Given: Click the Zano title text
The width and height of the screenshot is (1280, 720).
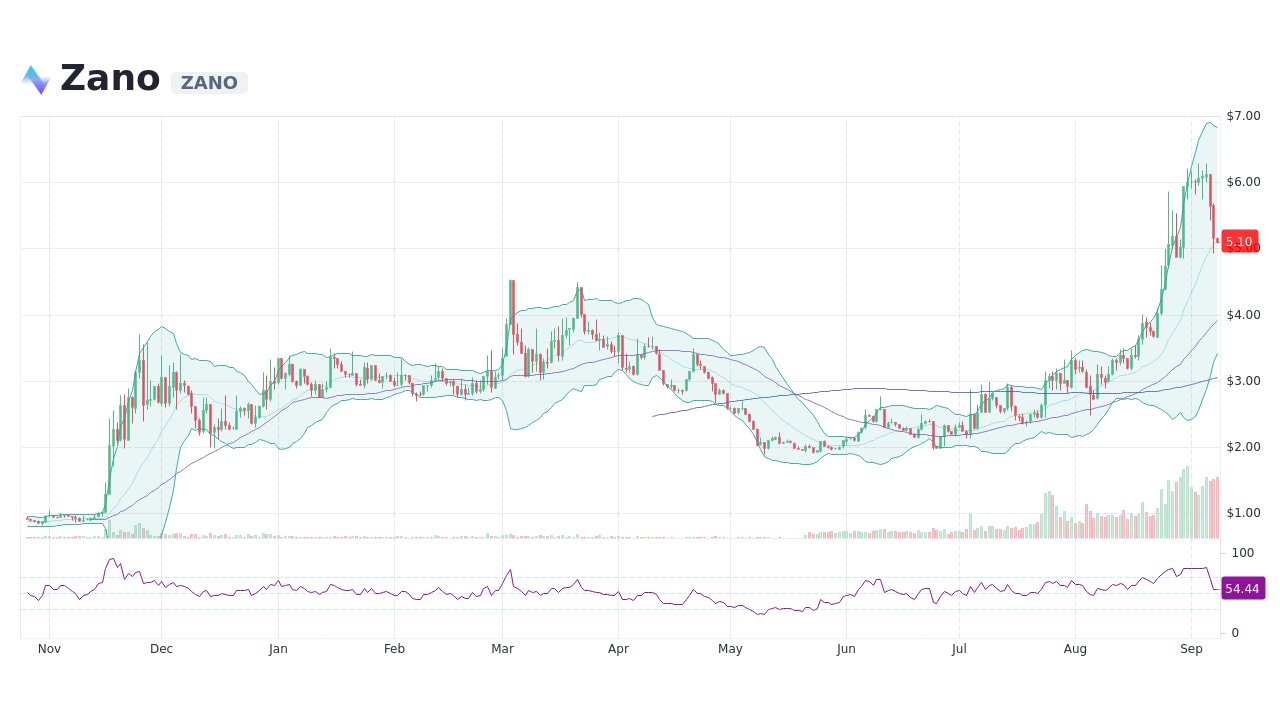Looking at the screenshot, I should click(110, 78).
